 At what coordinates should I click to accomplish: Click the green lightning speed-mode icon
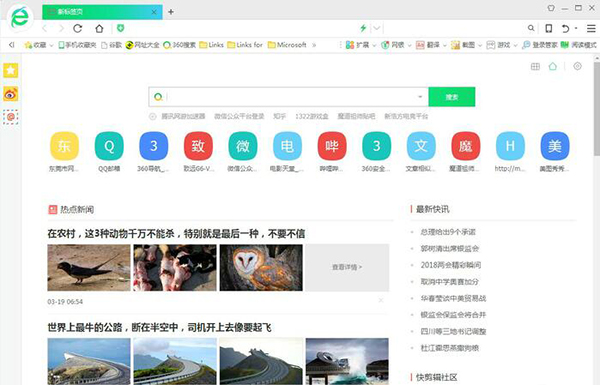click(x=363, y=28)
